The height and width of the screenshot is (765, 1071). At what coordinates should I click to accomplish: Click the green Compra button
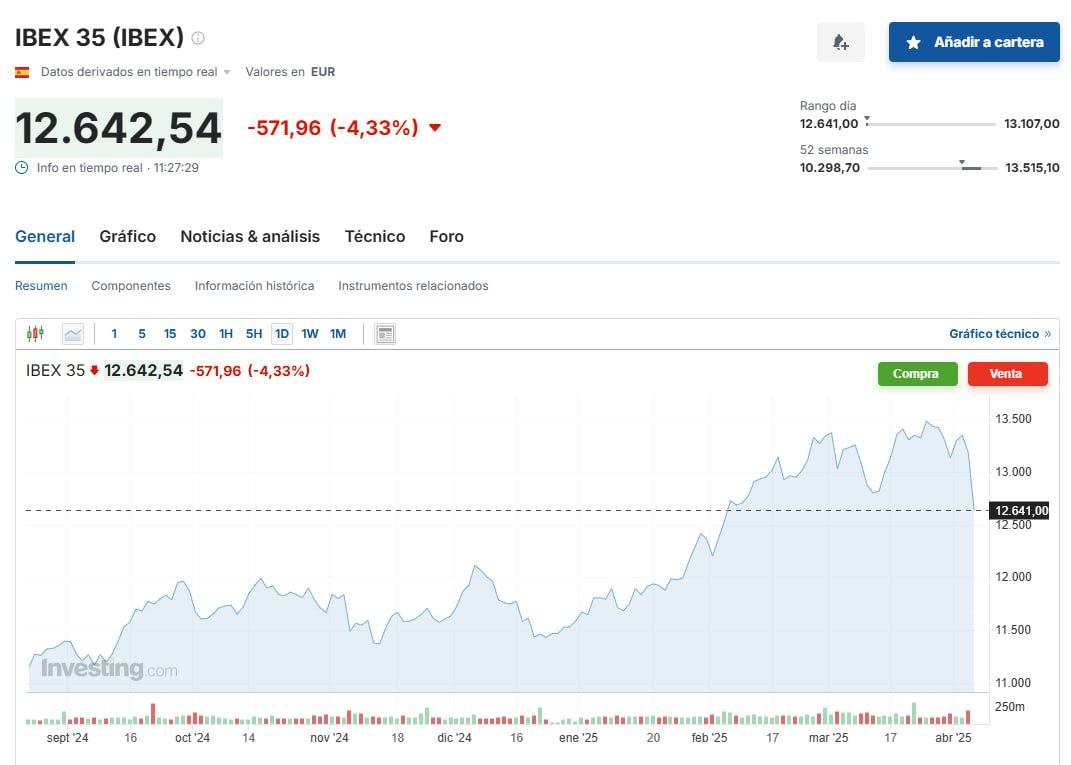[917, 374]
